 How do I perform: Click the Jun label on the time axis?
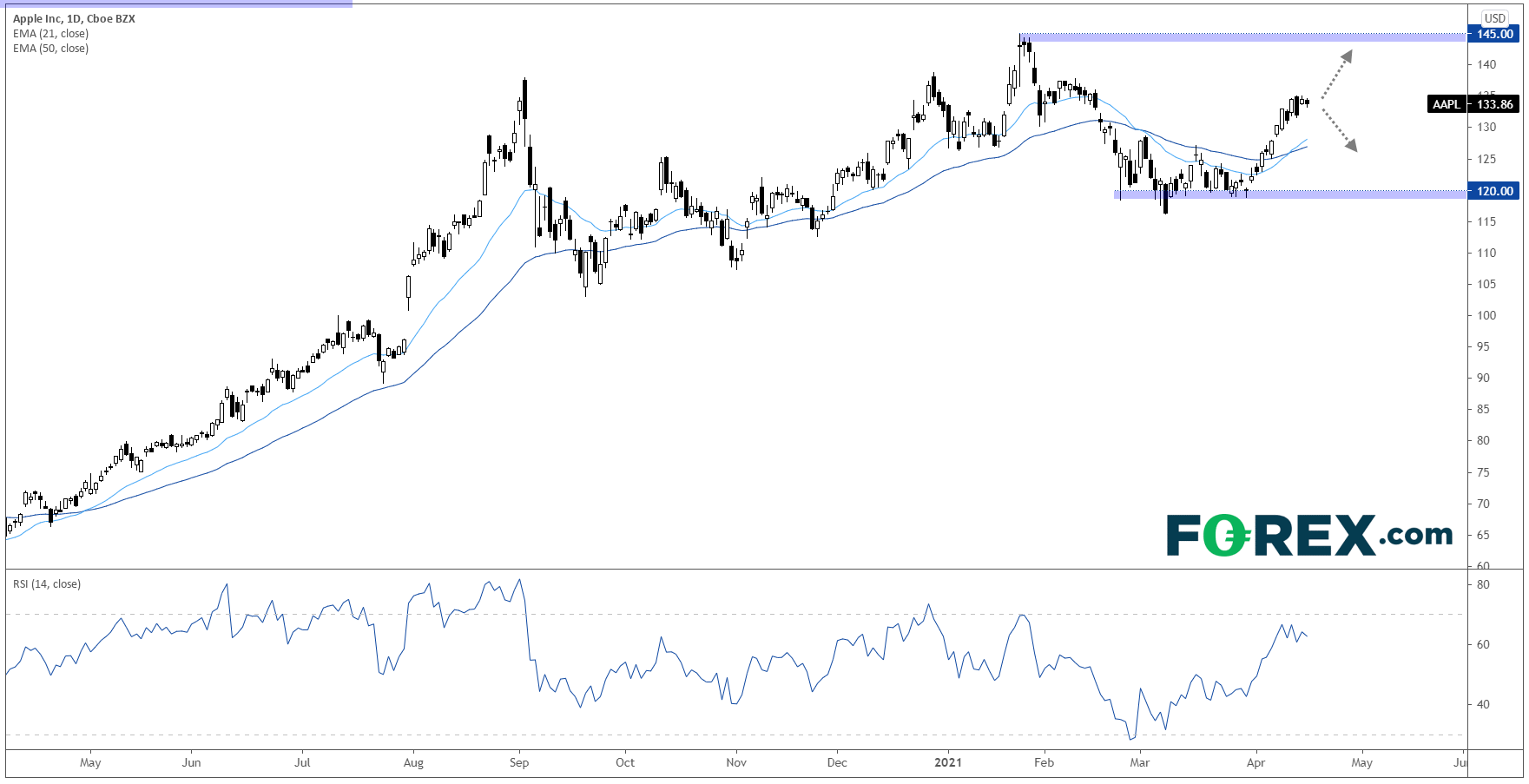point(191,762)
